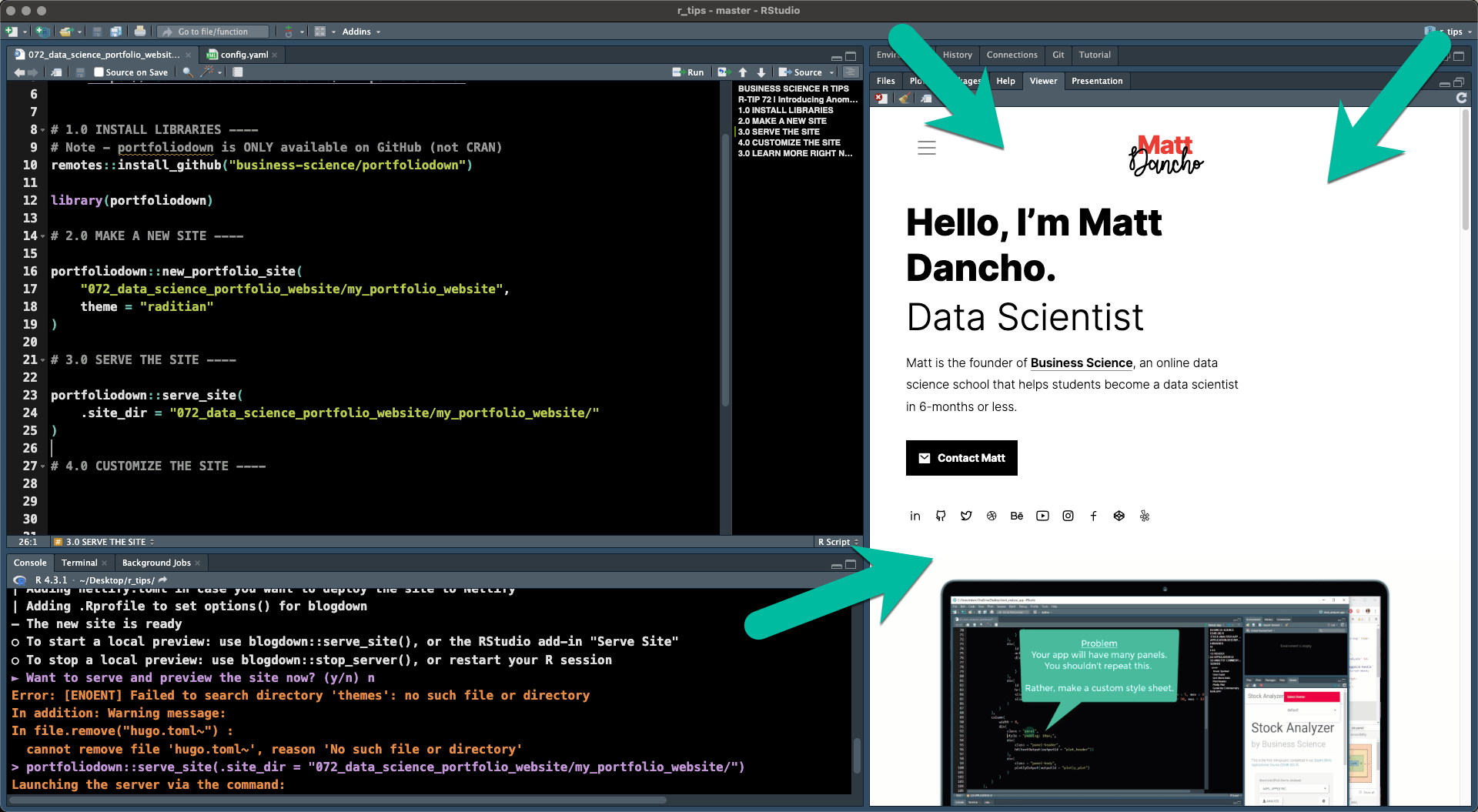The width and height of the screenshot is (1478, 812).
Task: Click the Go to file/function field
Action: (x=214, y=32)
